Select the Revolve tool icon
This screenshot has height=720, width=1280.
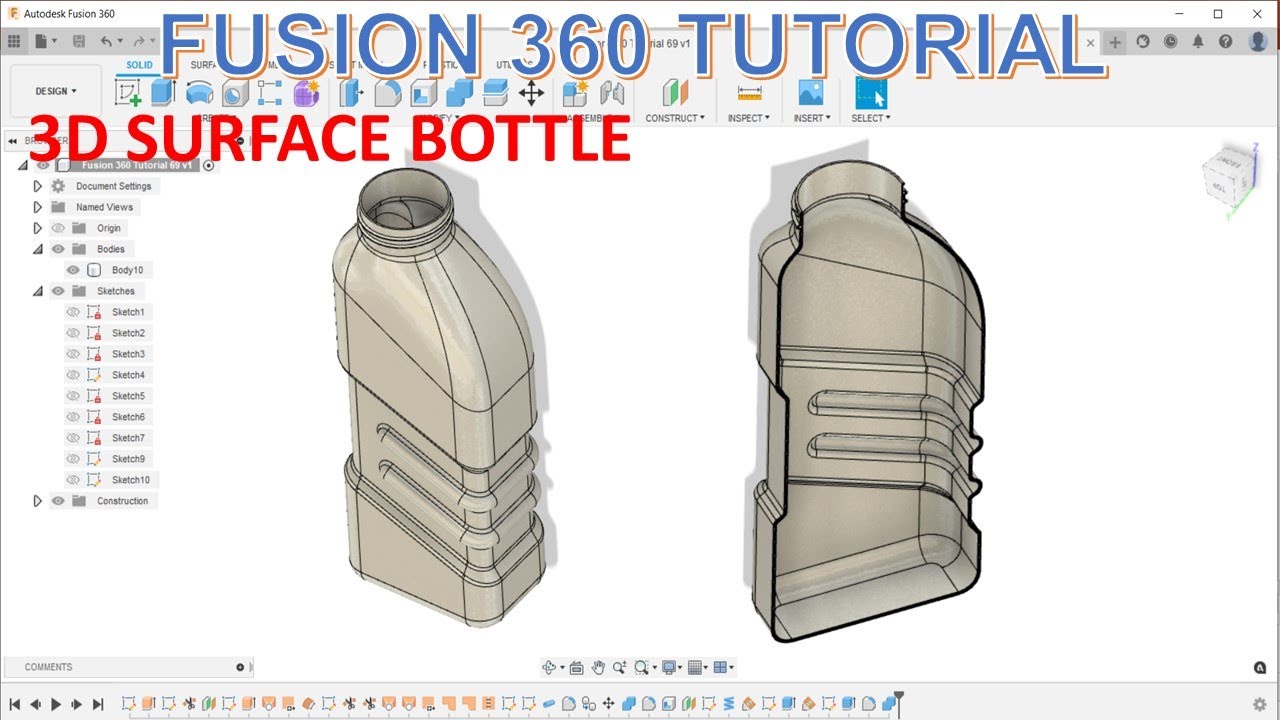coord(199,94)
